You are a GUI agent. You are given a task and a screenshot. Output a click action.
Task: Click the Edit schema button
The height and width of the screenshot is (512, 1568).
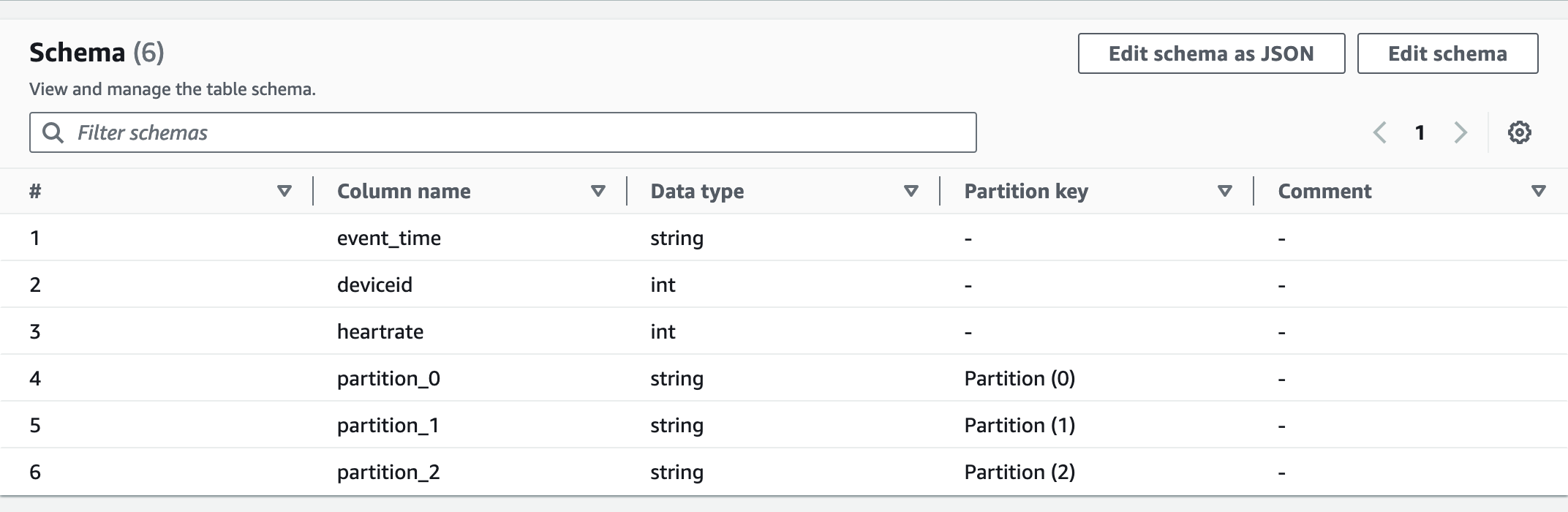click(x=1447, y=53)
